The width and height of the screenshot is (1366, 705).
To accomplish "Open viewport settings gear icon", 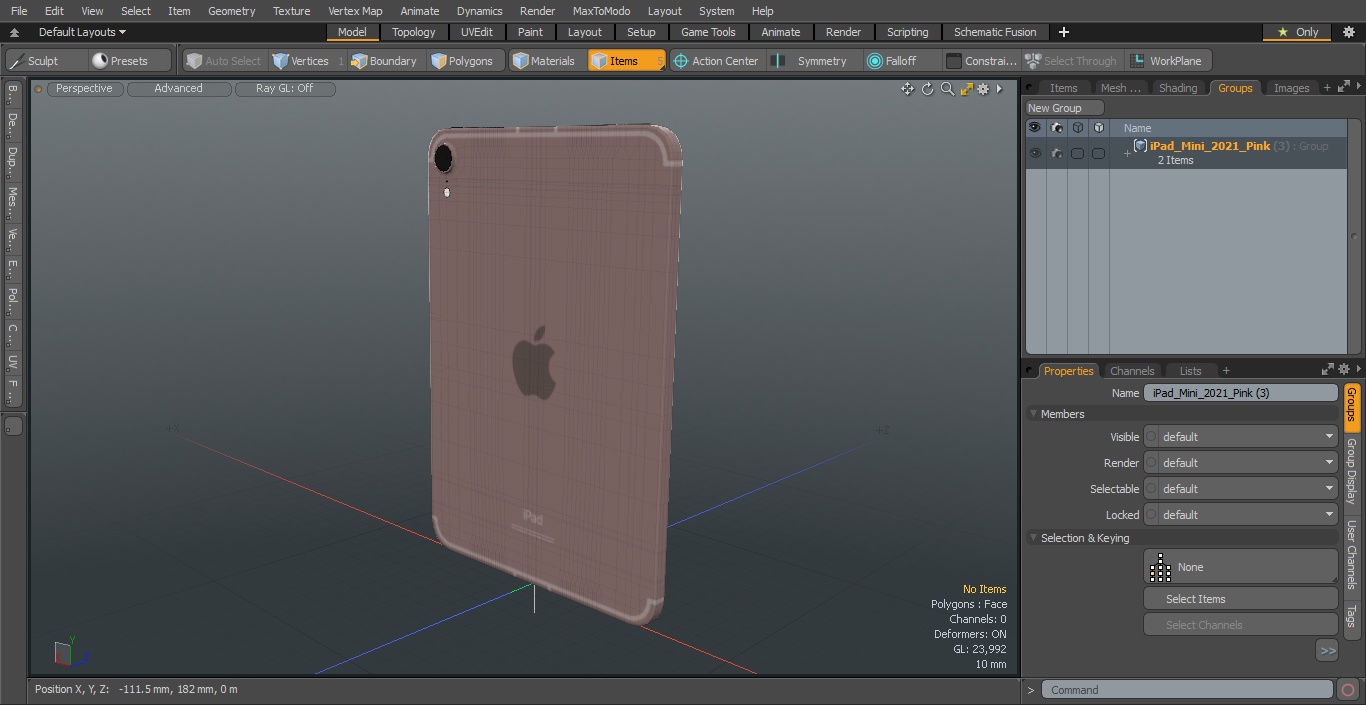I will pos(983,89).
